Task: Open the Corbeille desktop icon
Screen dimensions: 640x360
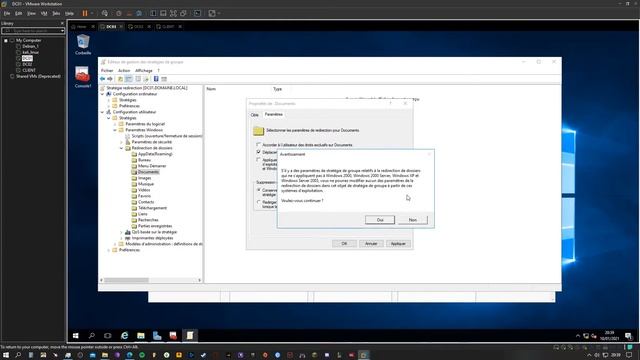Action: pos(83,45)
